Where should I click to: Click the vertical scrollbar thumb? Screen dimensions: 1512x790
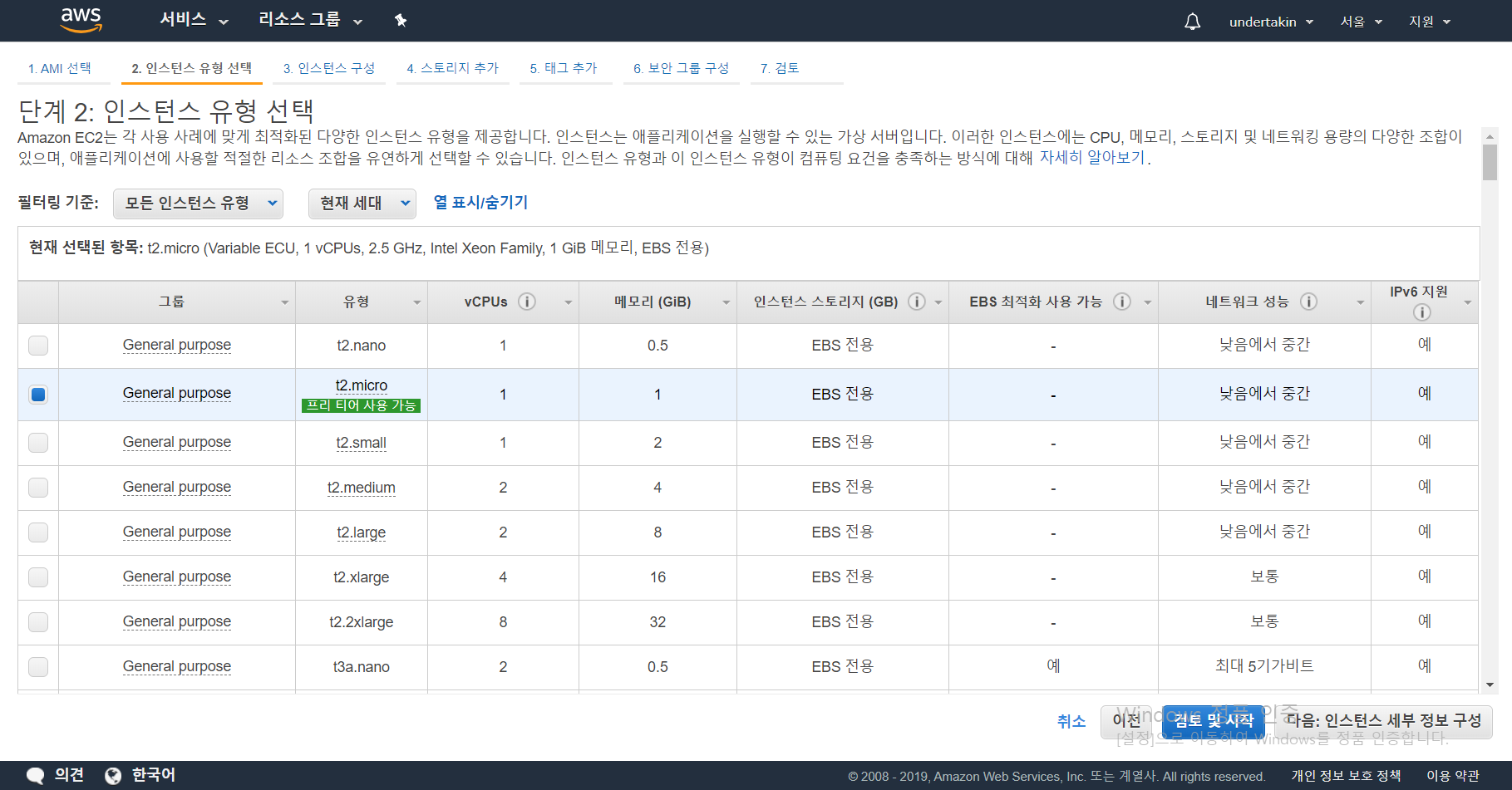(1490, 163)
